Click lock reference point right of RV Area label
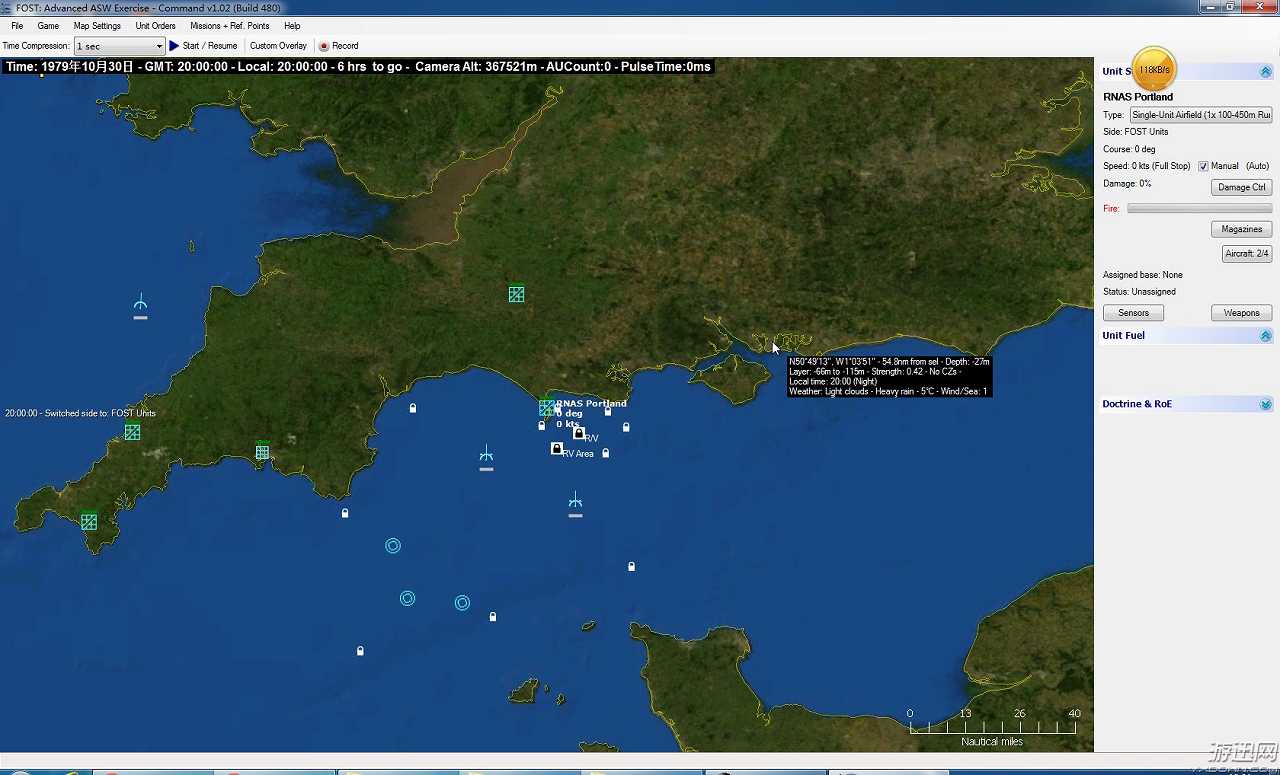Image resolution: width=1280 pixels, height=775 pixels. coord(606,453)
